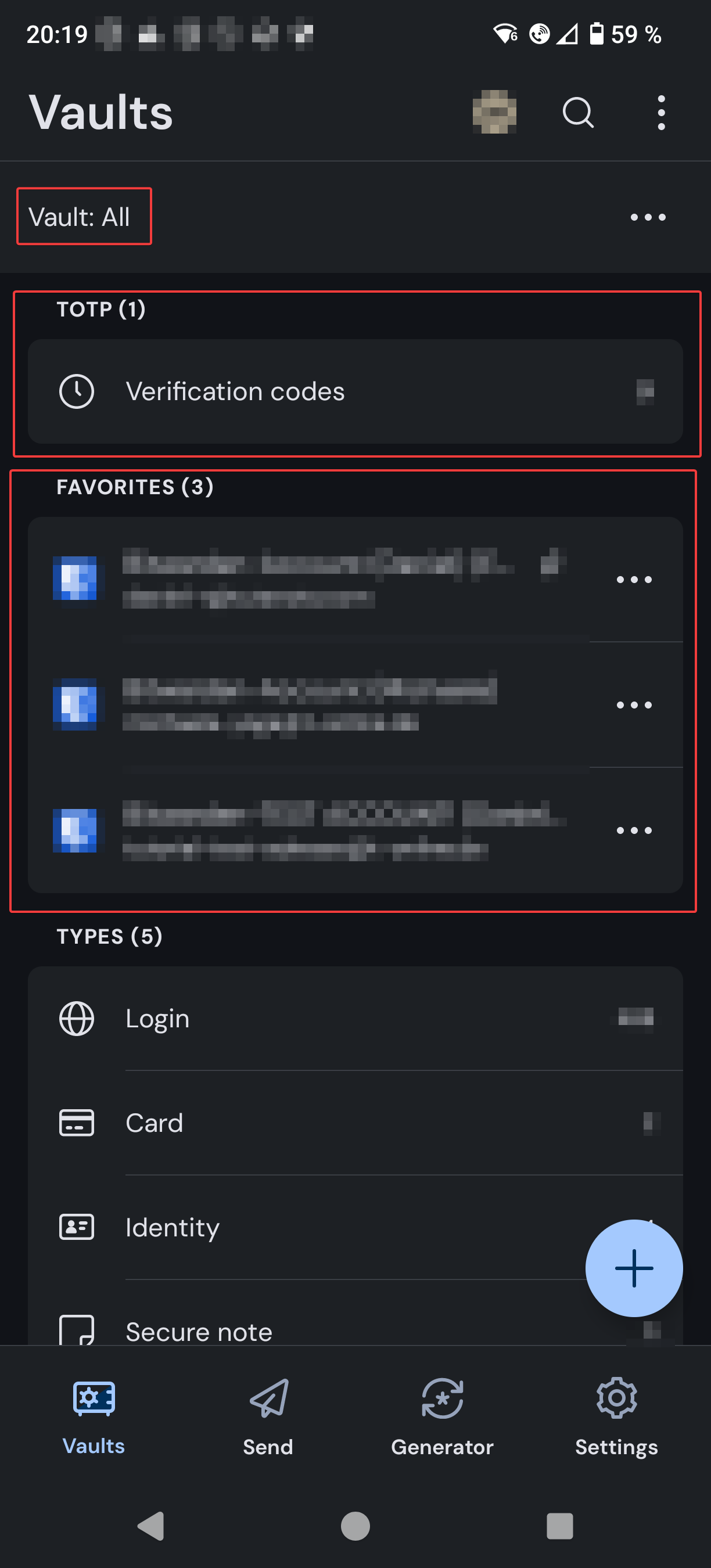Show more options for third favorite item
This screenshot has width=711, height=1568.
[x=634, y=830]
